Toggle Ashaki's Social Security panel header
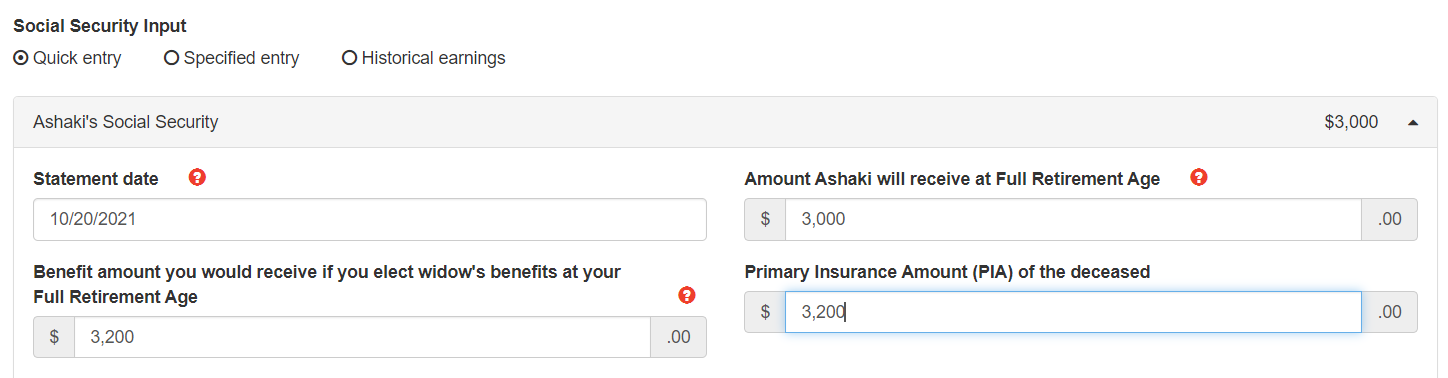The image size is (1448, 378). click(724, 122)
